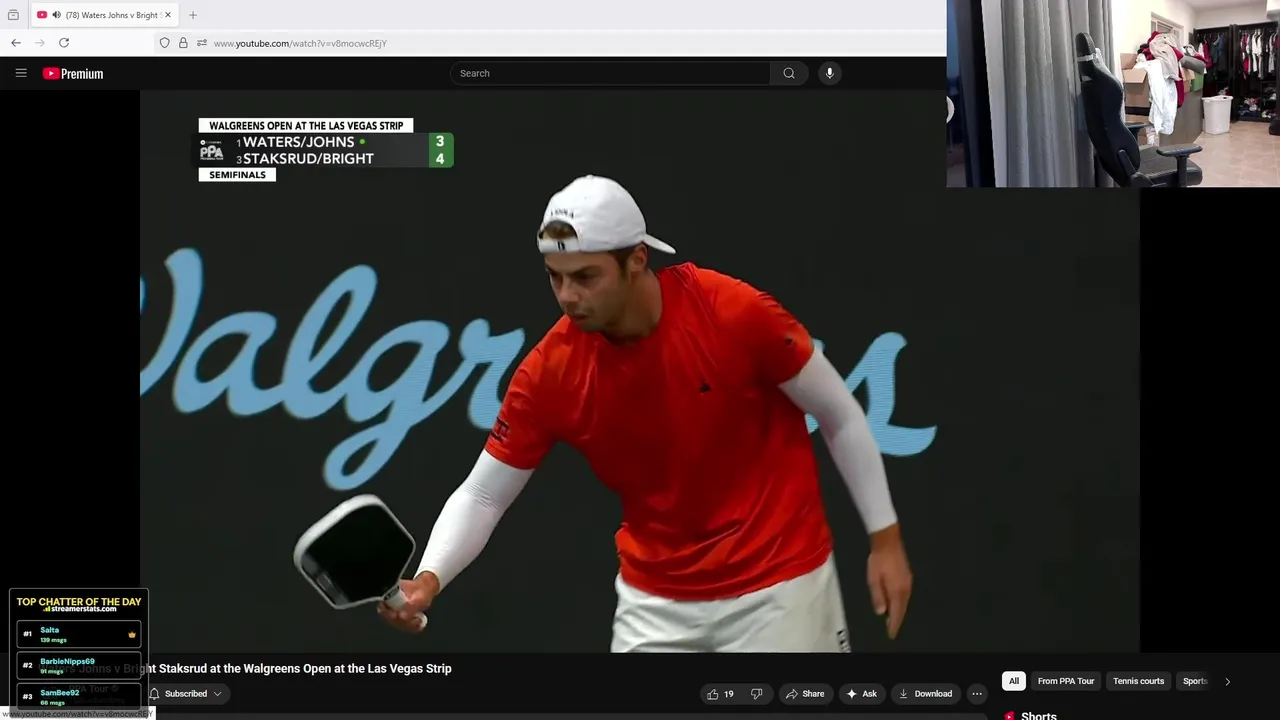The width and height of the screenshot is (1280, 720).
Task: Open a new browser tab
Action: [193, 15]
